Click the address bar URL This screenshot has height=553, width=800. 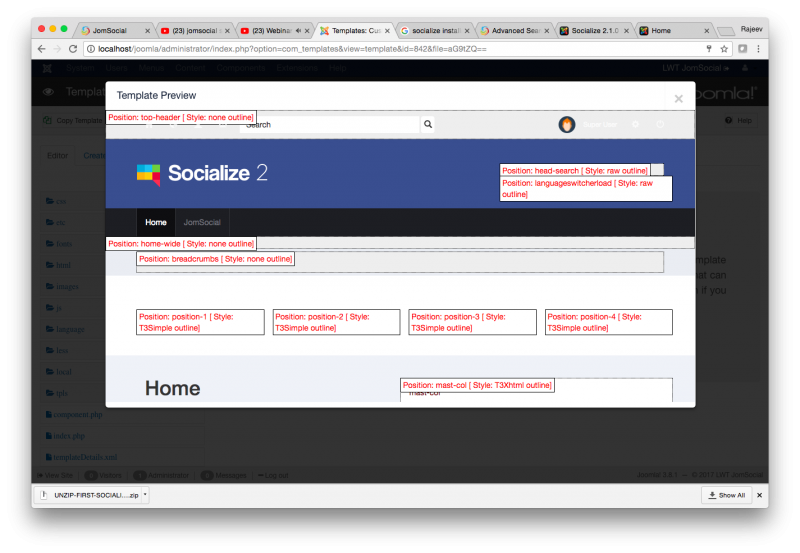click(292, 49)
